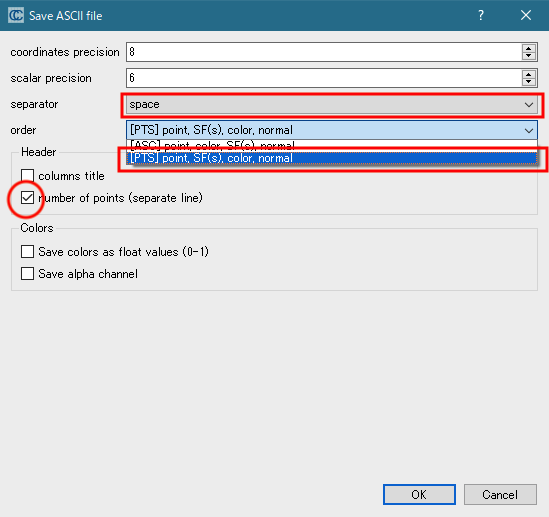
Task: Click the order dropdown arrow
Action: (529, 131)
